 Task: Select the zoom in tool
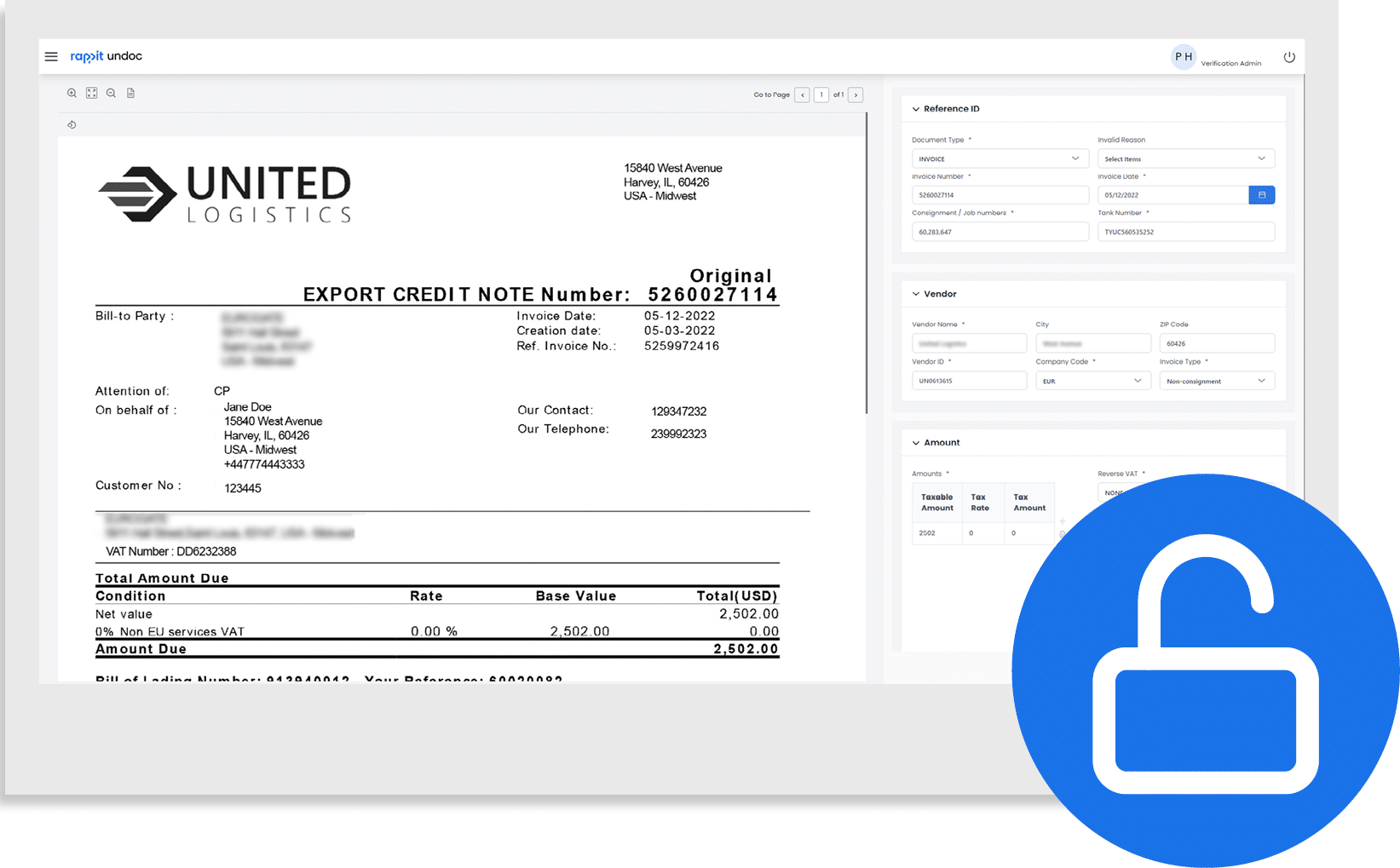72,92
